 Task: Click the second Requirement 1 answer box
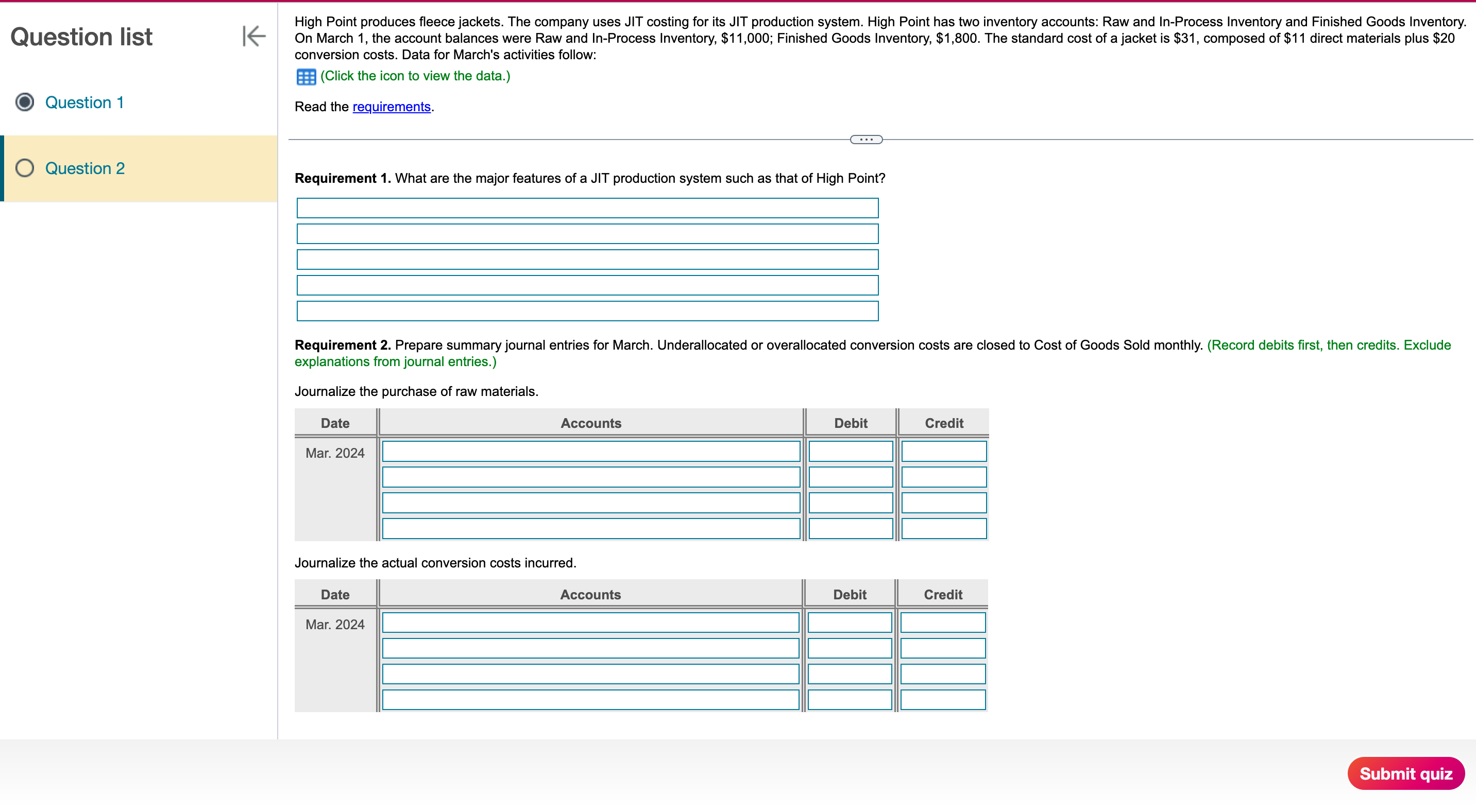click(587, 234)
